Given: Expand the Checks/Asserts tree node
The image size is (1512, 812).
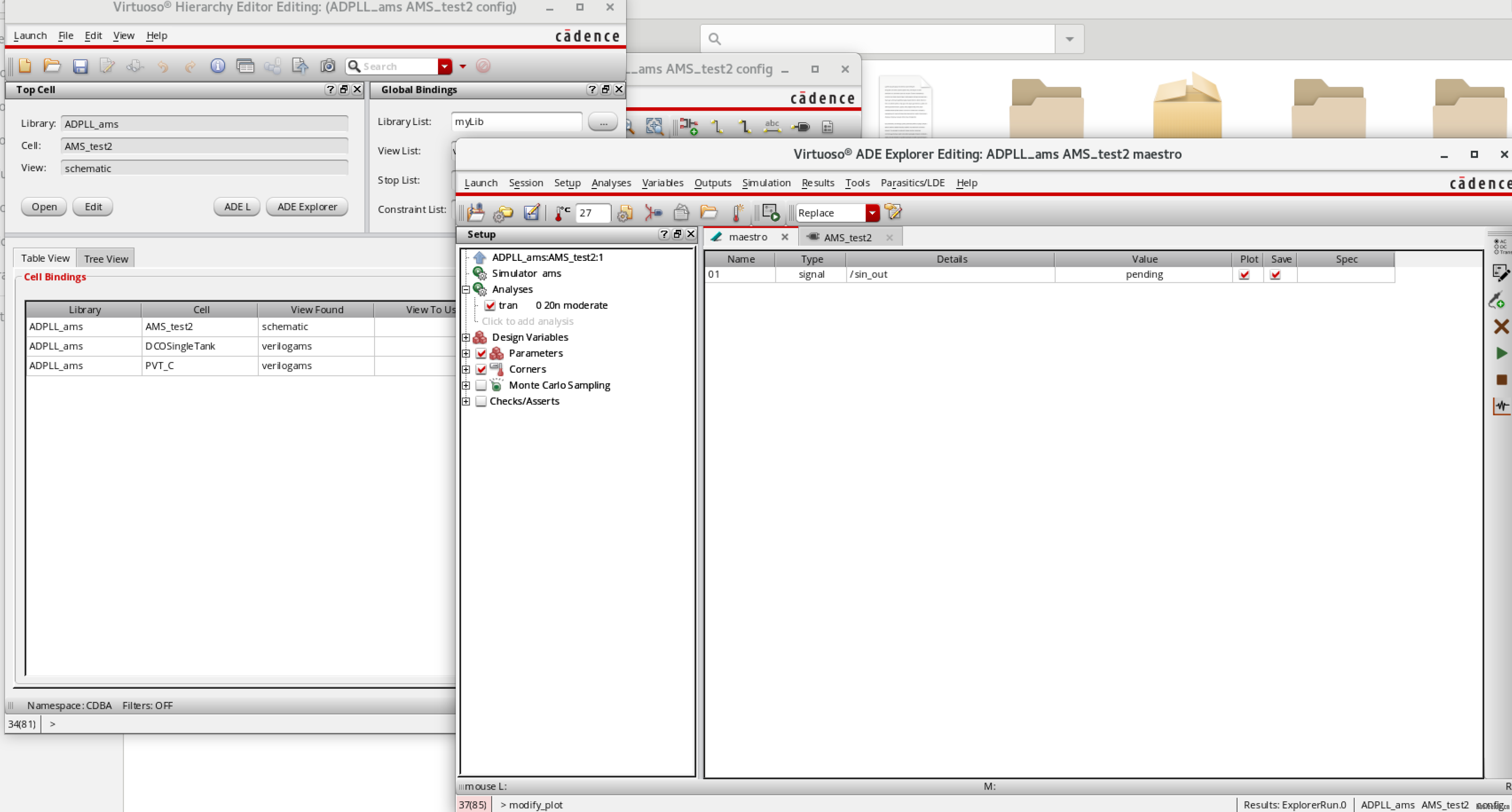Looking at the screenshot, I should coord(466,401).
